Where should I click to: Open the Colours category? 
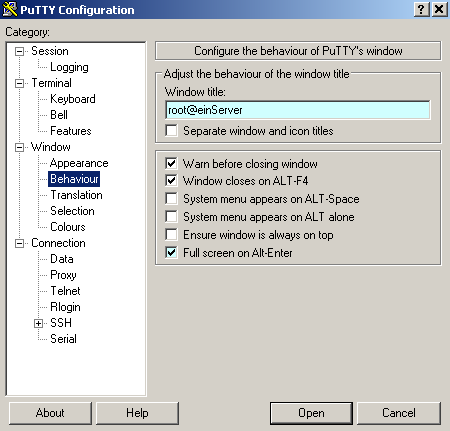(x=68, y=227)
